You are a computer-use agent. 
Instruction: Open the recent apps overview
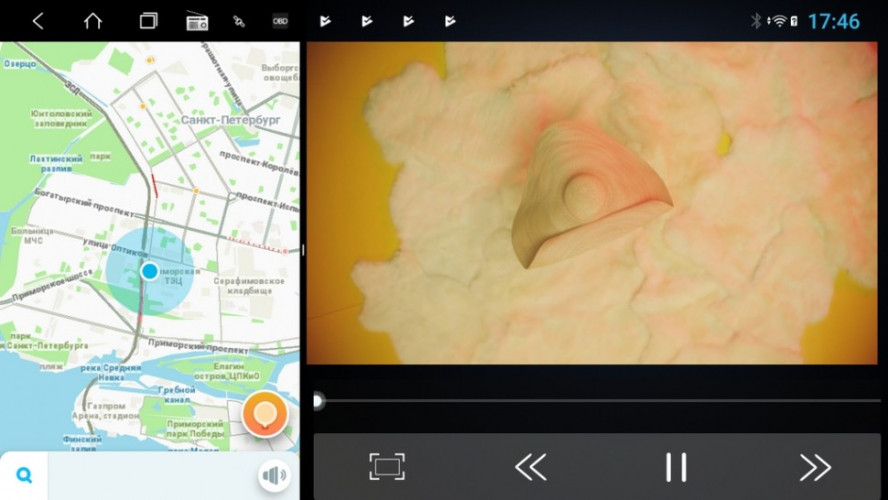pos(148,21)
